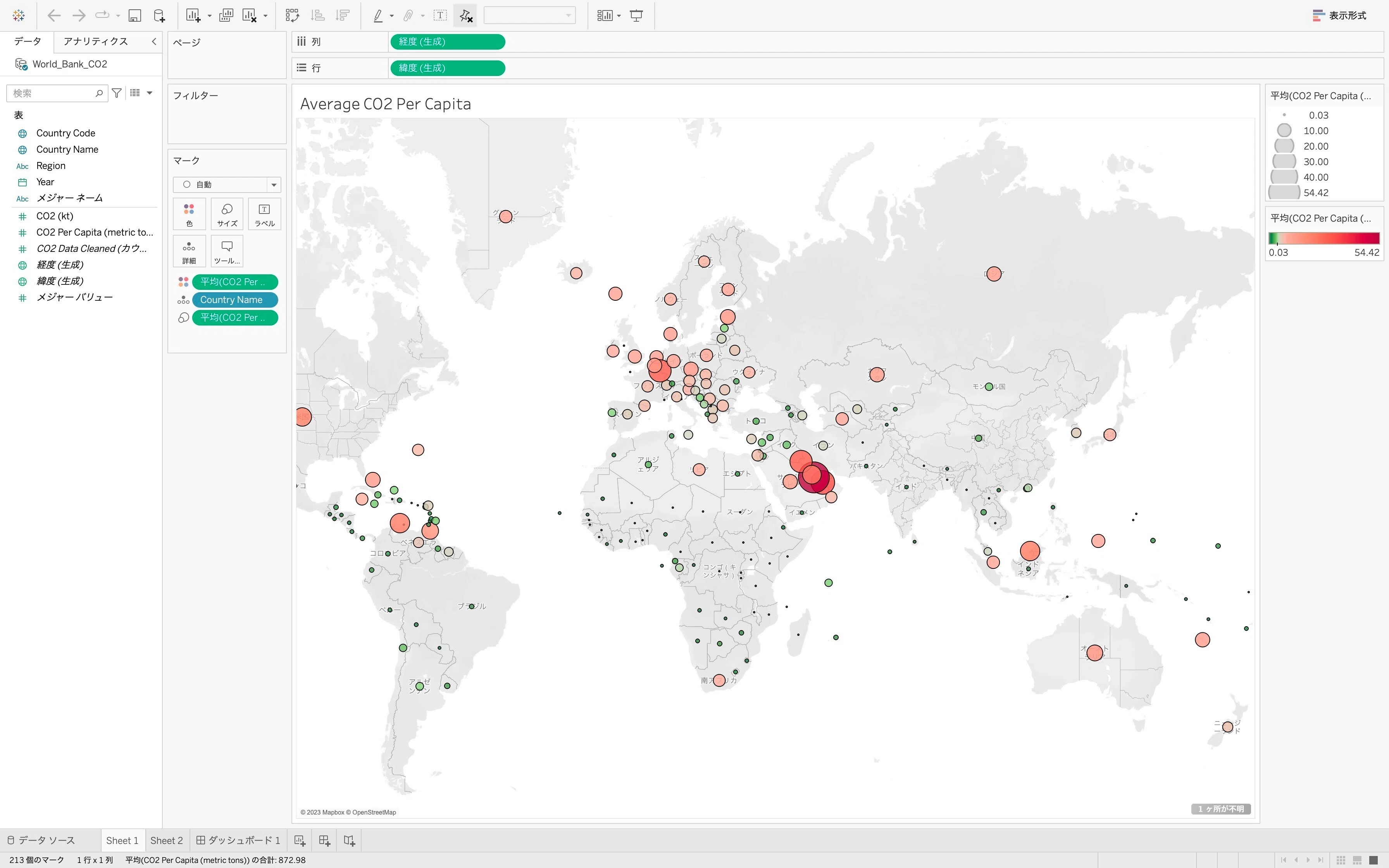This screenshot has height=868, width=1389.
Task: Click the color gradient legend bar
Action: point(1324,238)
